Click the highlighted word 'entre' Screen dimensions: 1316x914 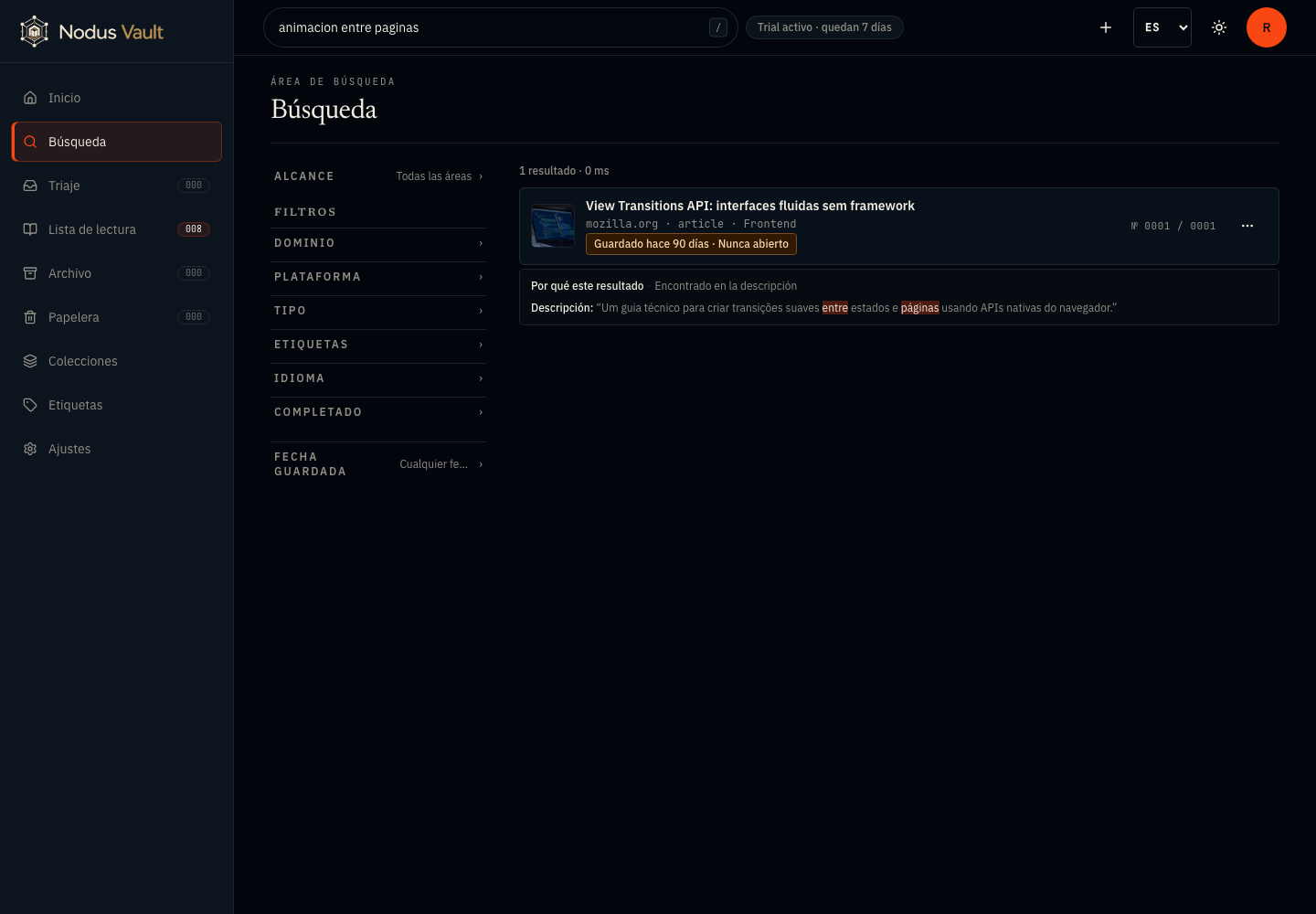point(834,308)
